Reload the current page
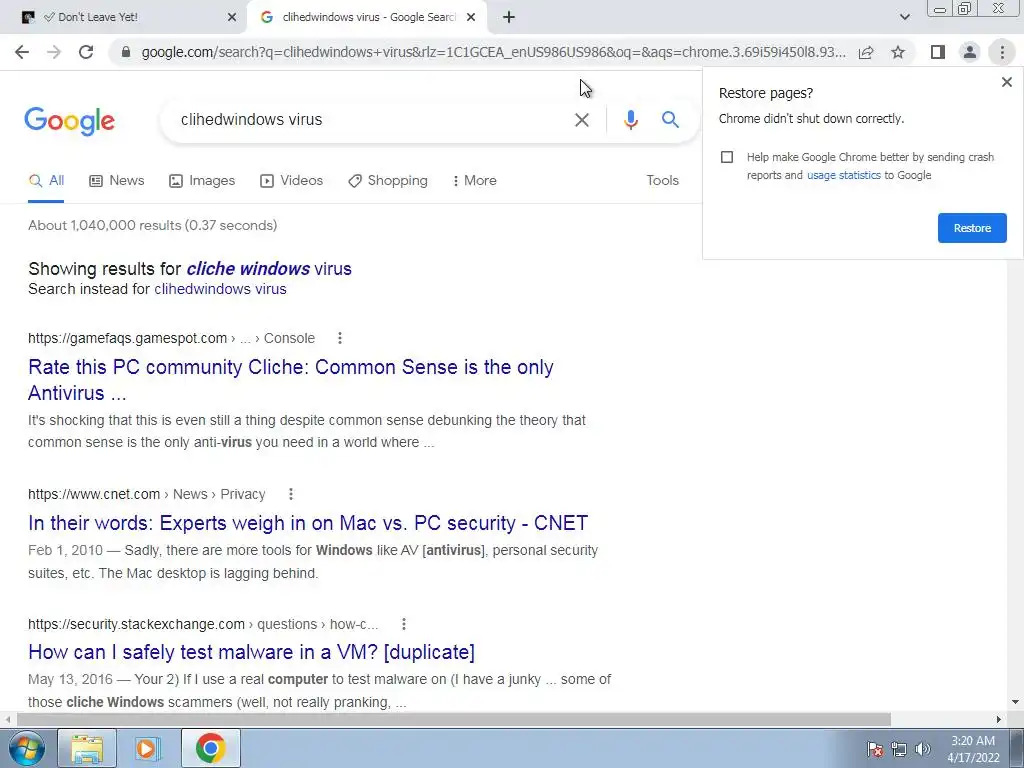The width and height of the screenshot is (1024, 768). (86, 52)
